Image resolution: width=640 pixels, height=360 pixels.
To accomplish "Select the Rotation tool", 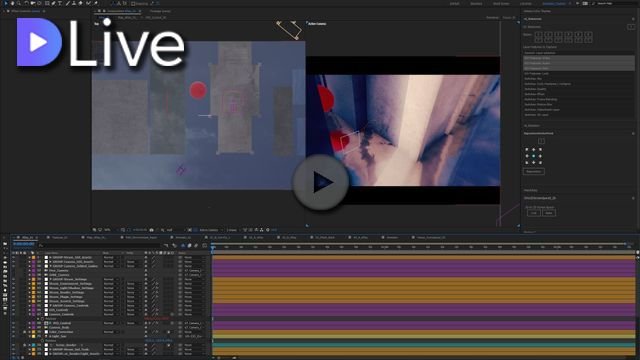I will tap(26, 3).
